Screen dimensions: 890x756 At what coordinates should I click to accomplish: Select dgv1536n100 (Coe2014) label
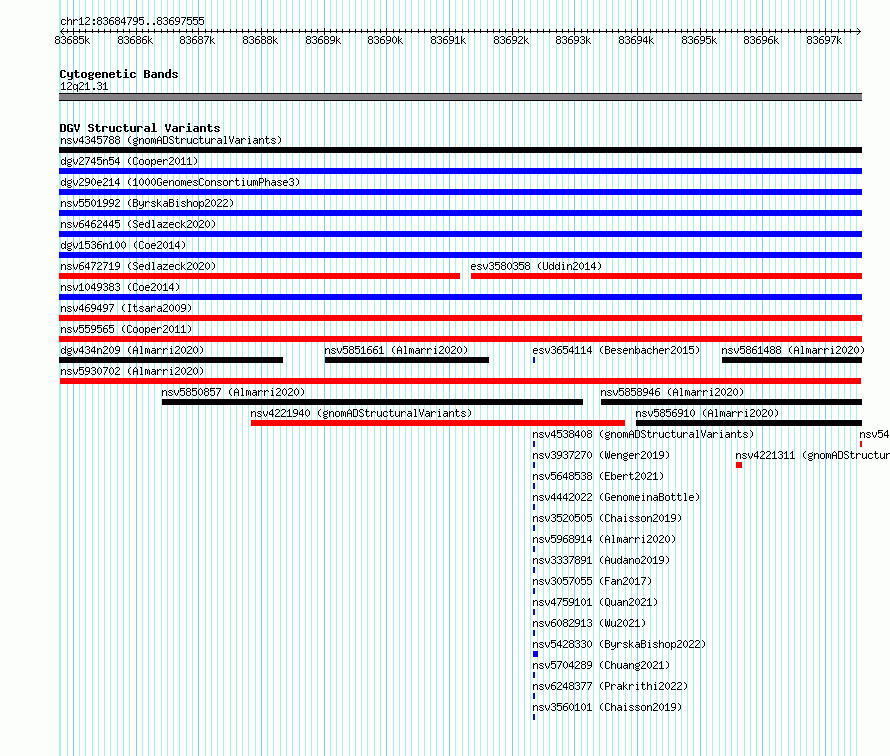(x=123, y=245)
